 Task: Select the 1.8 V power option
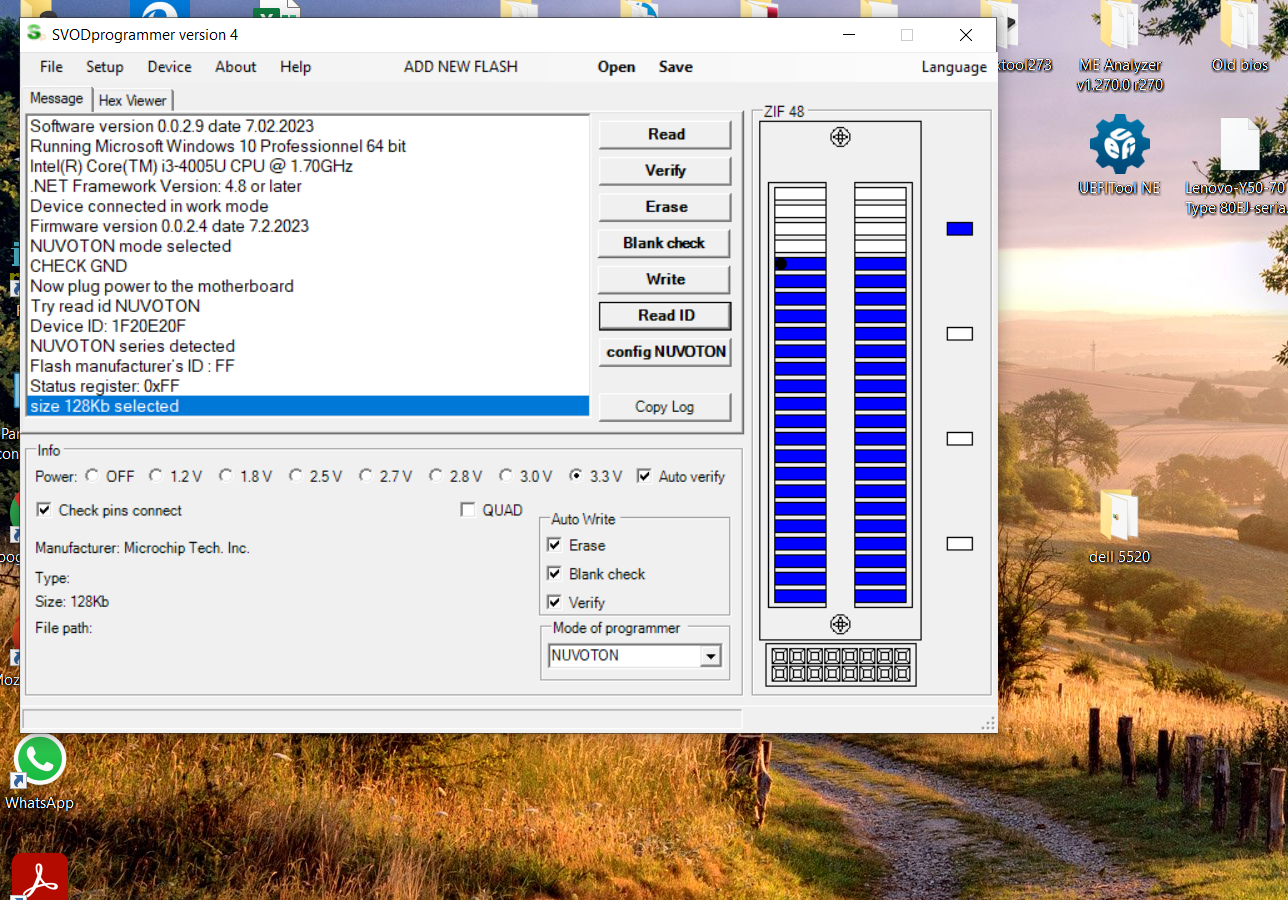point(226,476)
